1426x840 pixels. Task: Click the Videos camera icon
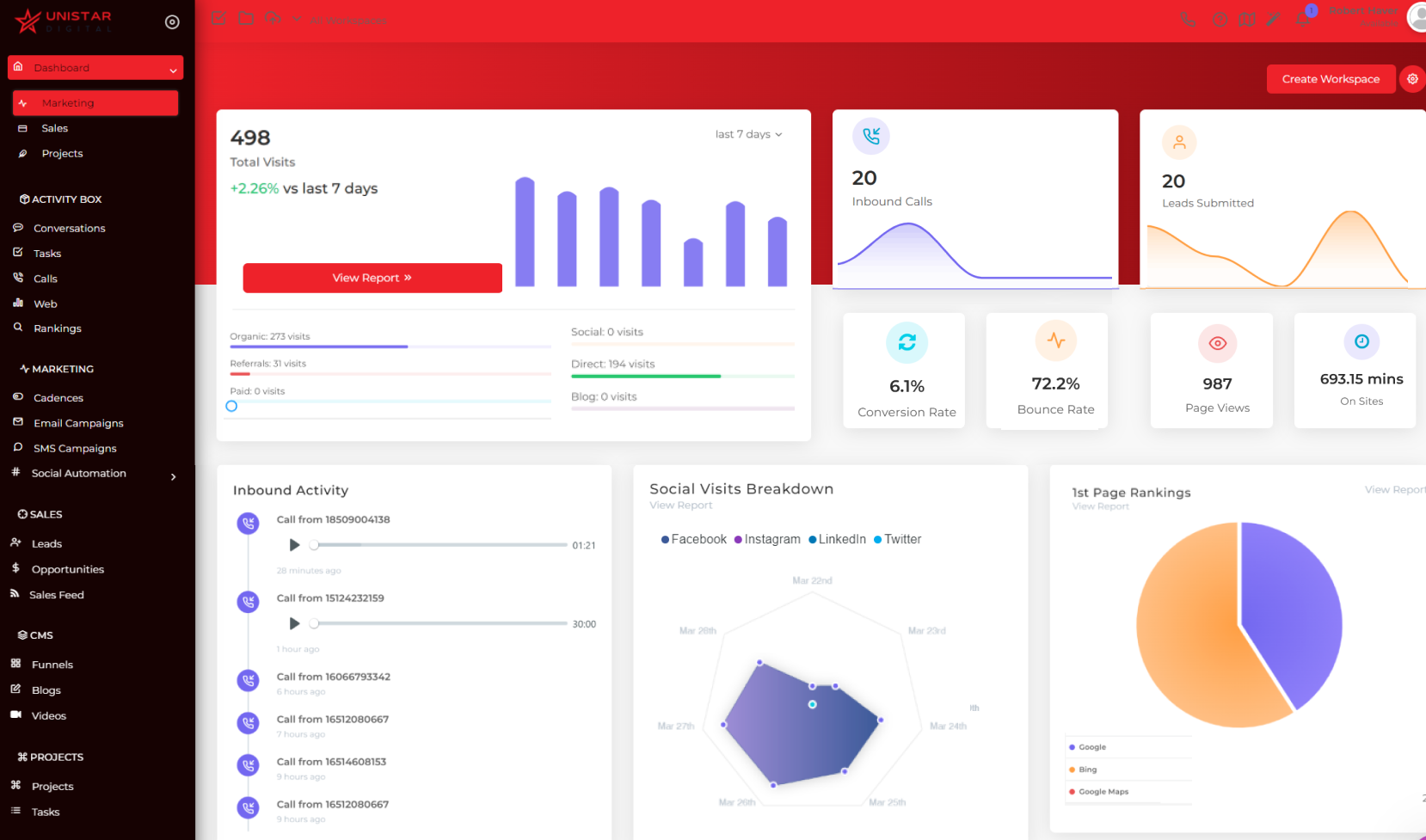pyautogui.click(x=15, y=714)
